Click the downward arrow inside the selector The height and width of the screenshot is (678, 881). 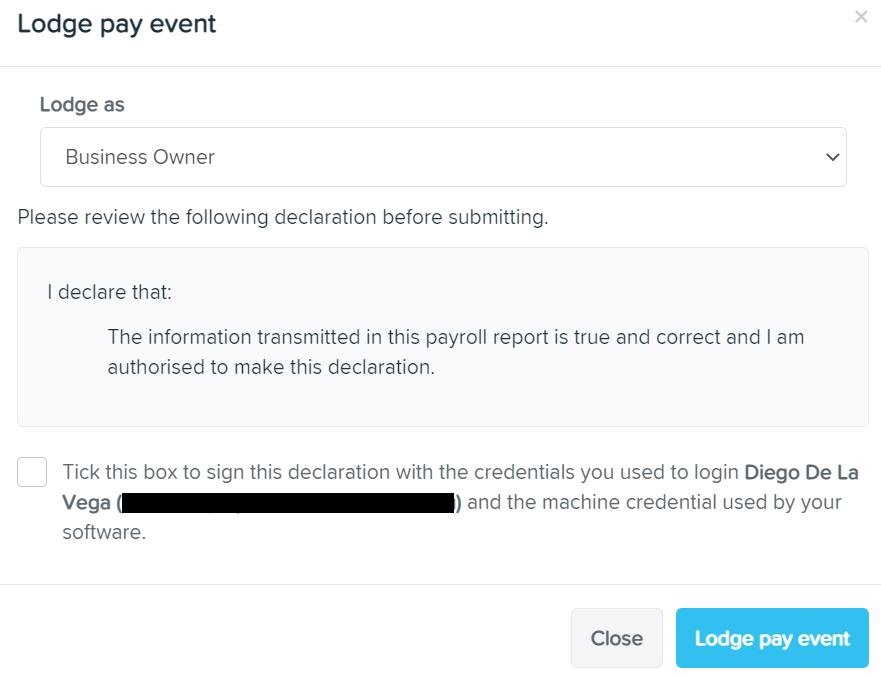[831, 156]
